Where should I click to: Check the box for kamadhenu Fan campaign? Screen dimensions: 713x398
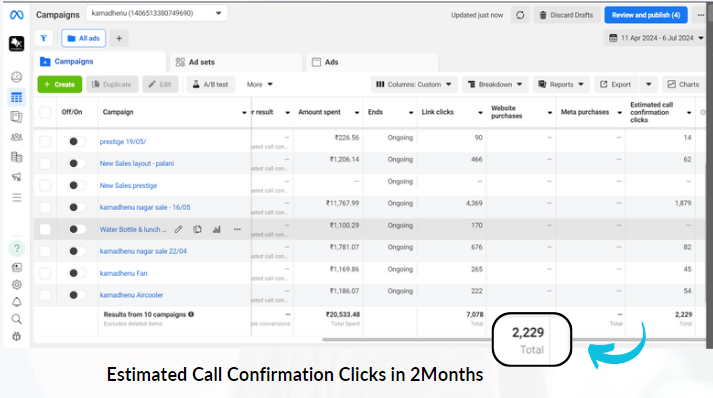[45, 273]
